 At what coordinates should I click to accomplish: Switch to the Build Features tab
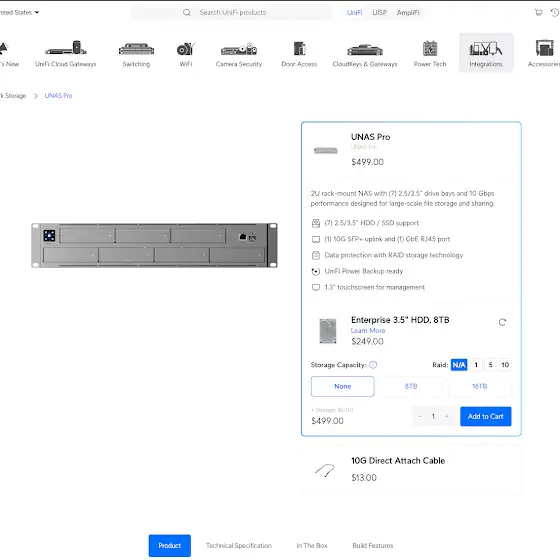(x=372, y=545)
